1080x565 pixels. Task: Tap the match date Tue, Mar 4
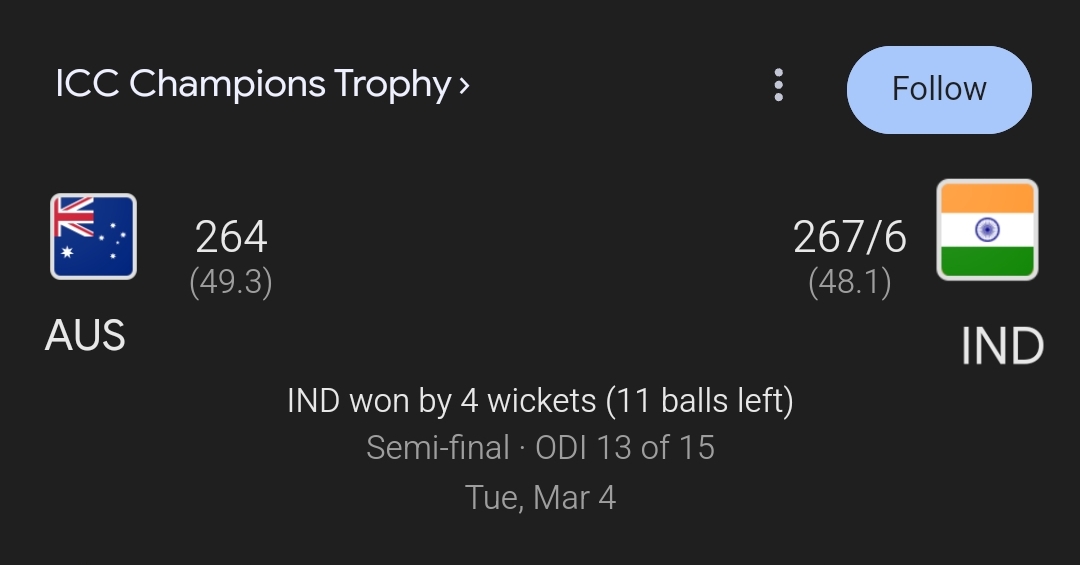540,497
